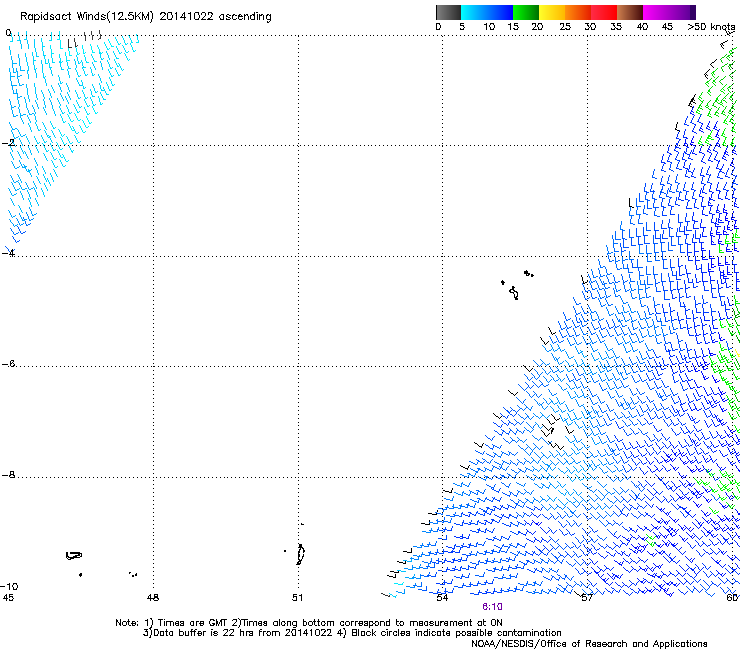Viewport: 740px width, 650px height.
Task: Click the latitude label -8
Action: (x=8, y=475)
